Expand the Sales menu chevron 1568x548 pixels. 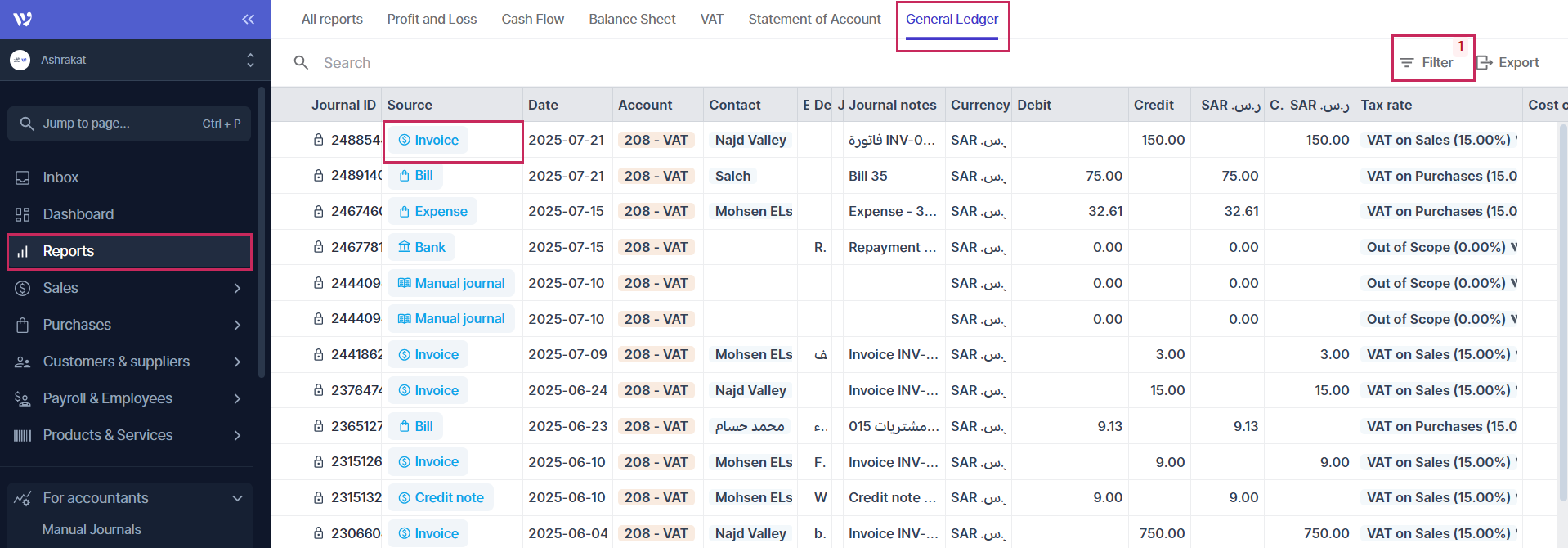pos(237,288)
